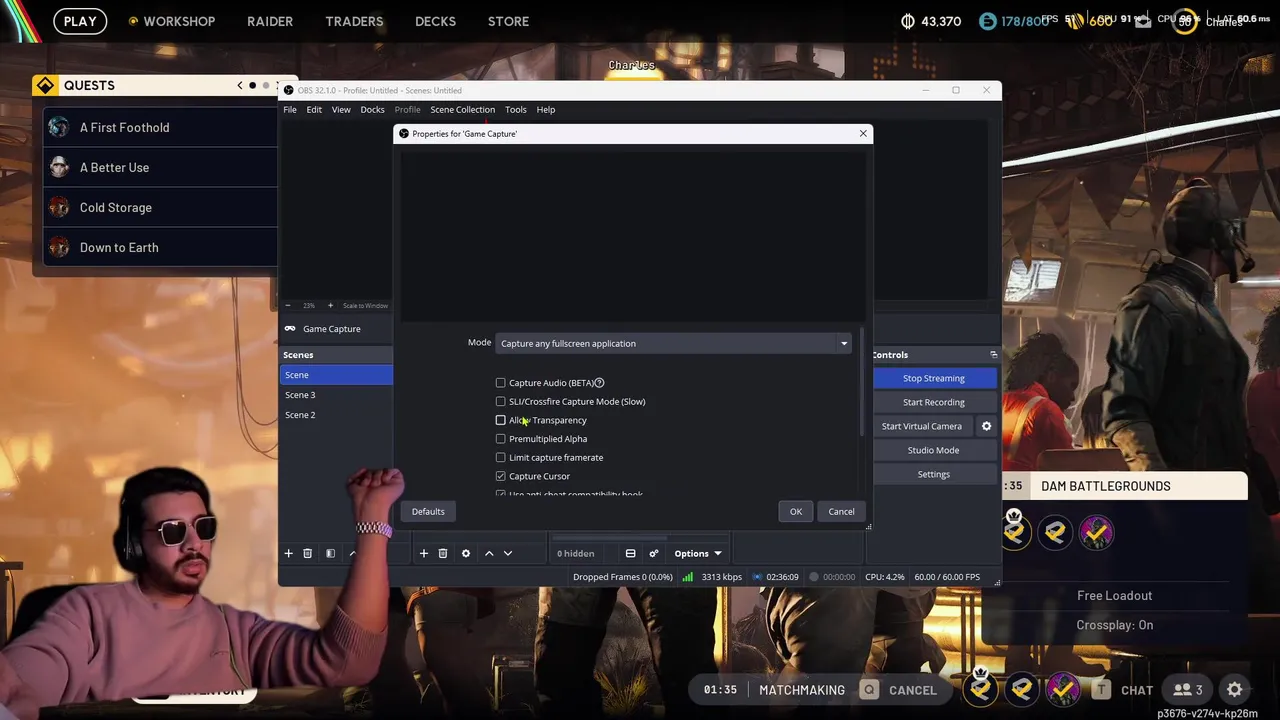This screenshot has height=720, width=1280.
Task: Enable SLI/Crossfire Capture Mode (Slow) checkbox
Action: [501, 402]
